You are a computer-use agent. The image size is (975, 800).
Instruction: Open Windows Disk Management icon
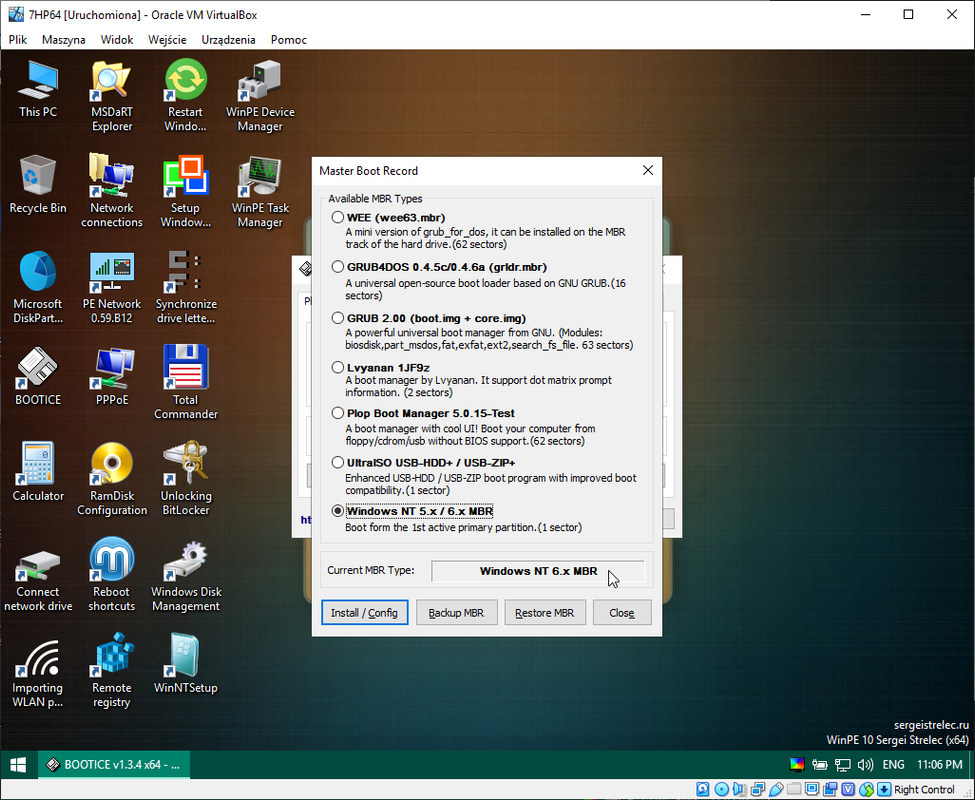[185, 575]
